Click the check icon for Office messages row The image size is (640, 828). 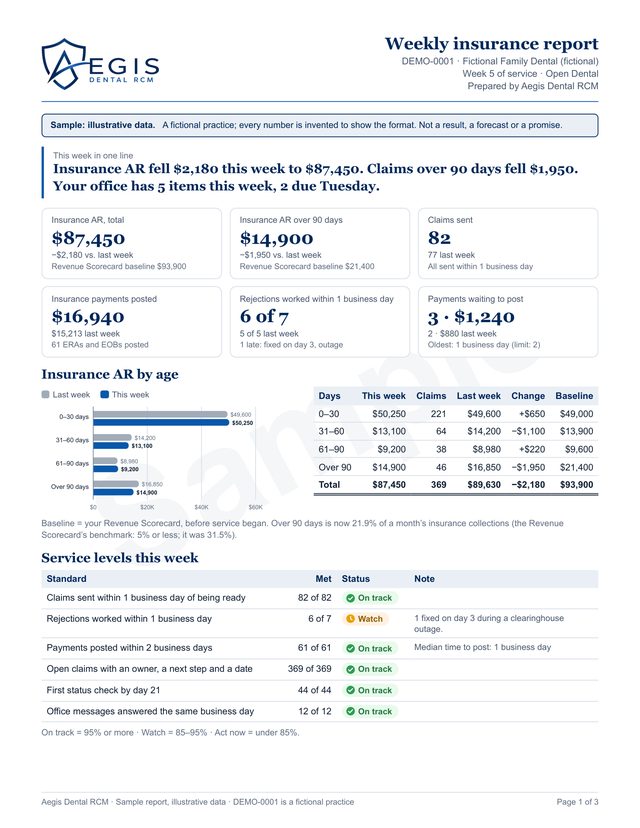click(x=350, y=711)
